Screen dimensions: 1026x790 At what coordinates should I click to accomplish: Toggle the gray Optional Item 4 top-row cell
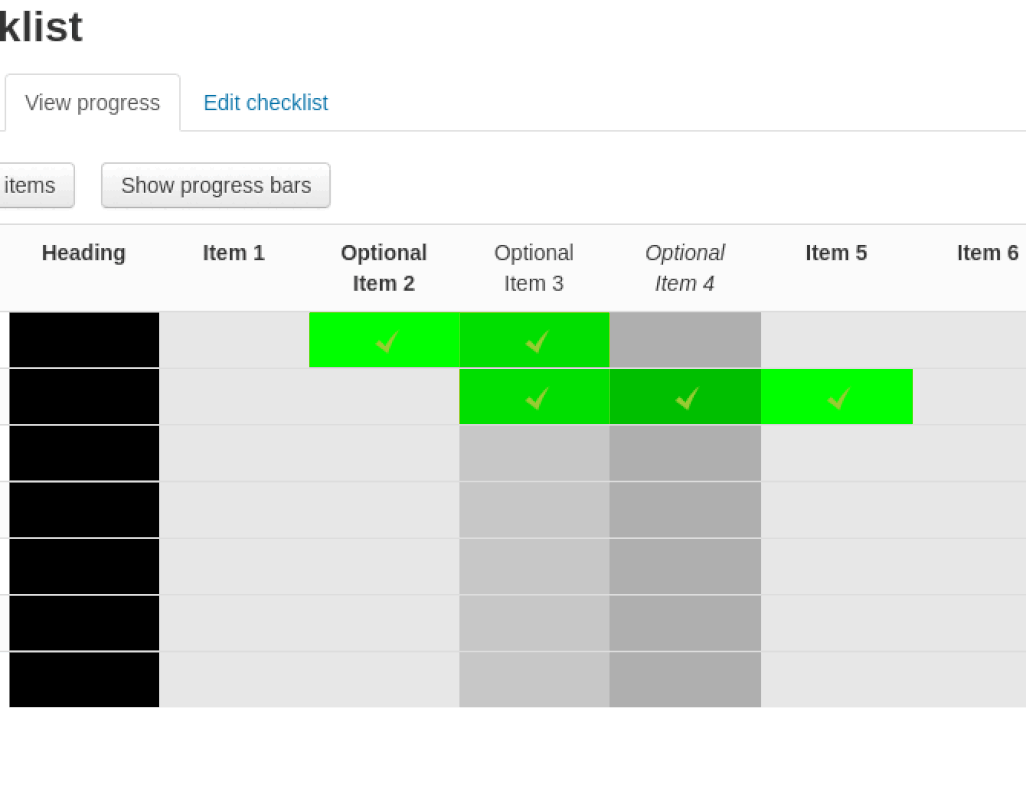pos(685,340)
